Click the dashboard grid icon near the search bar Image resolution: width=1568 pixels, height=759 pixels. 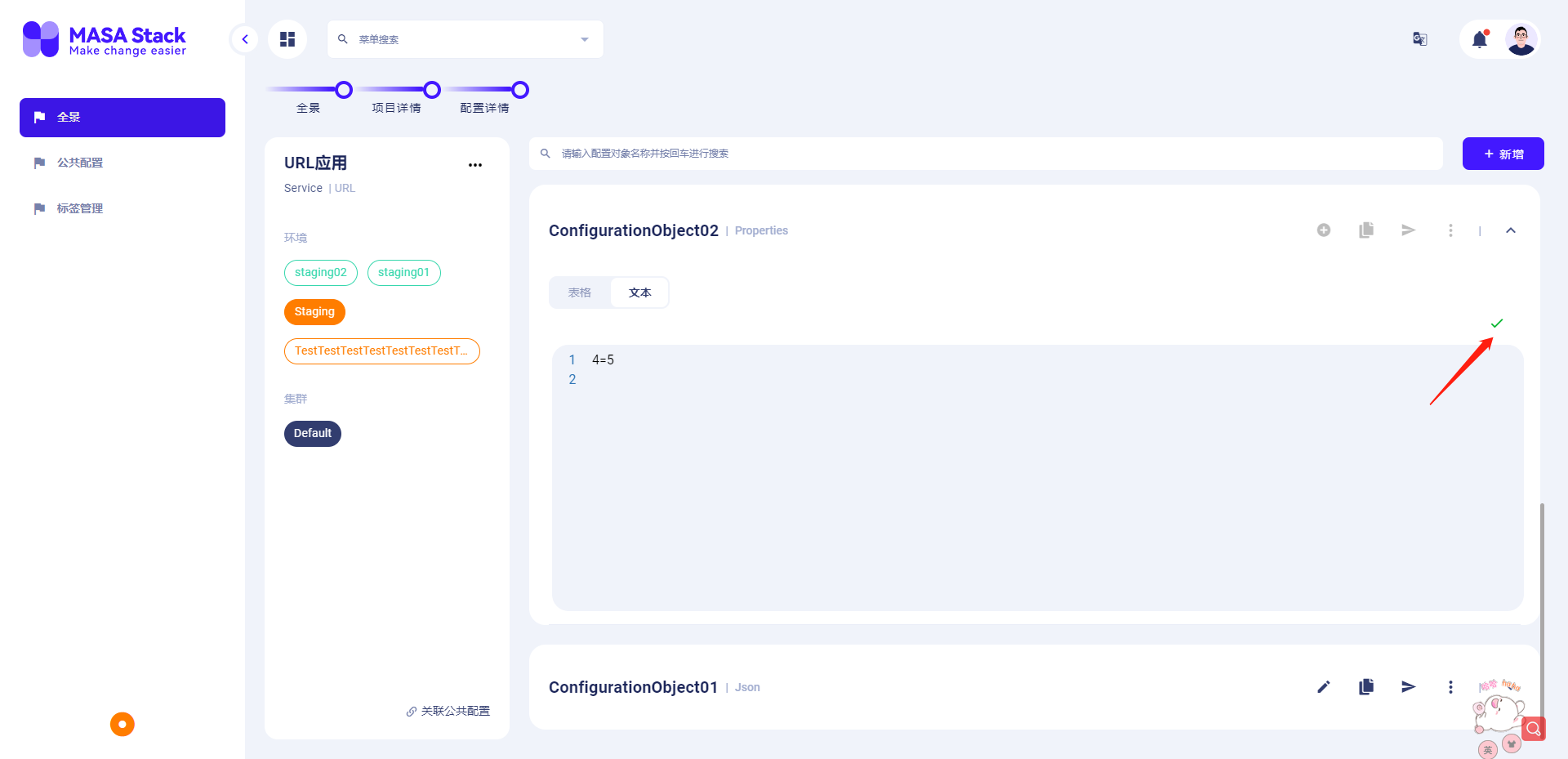287,38
